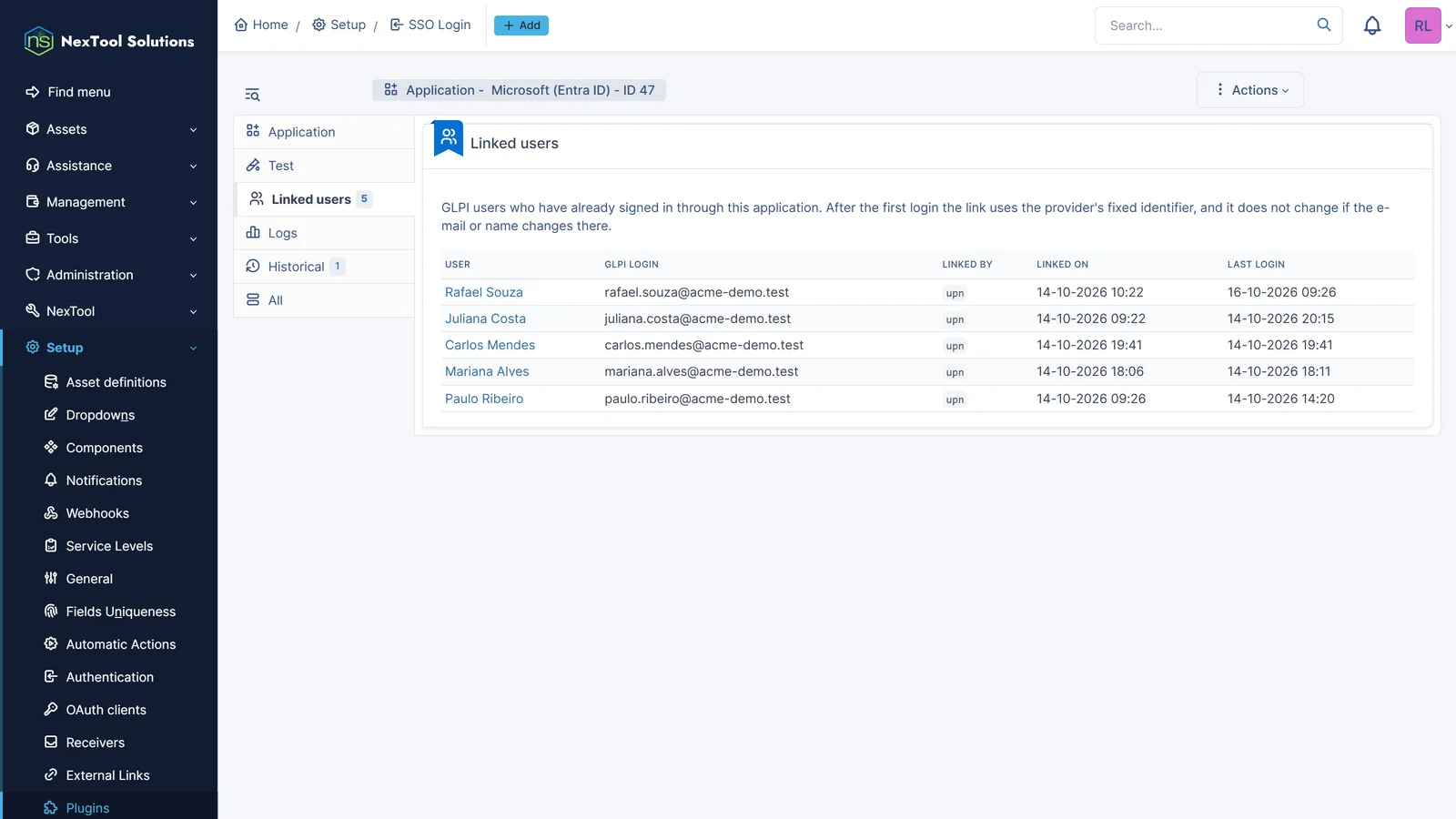The height and width of the screenshot is (819, 1456).
Task: Click the Fields Uniqueness fingerprint icon
Action: (51, 612)
